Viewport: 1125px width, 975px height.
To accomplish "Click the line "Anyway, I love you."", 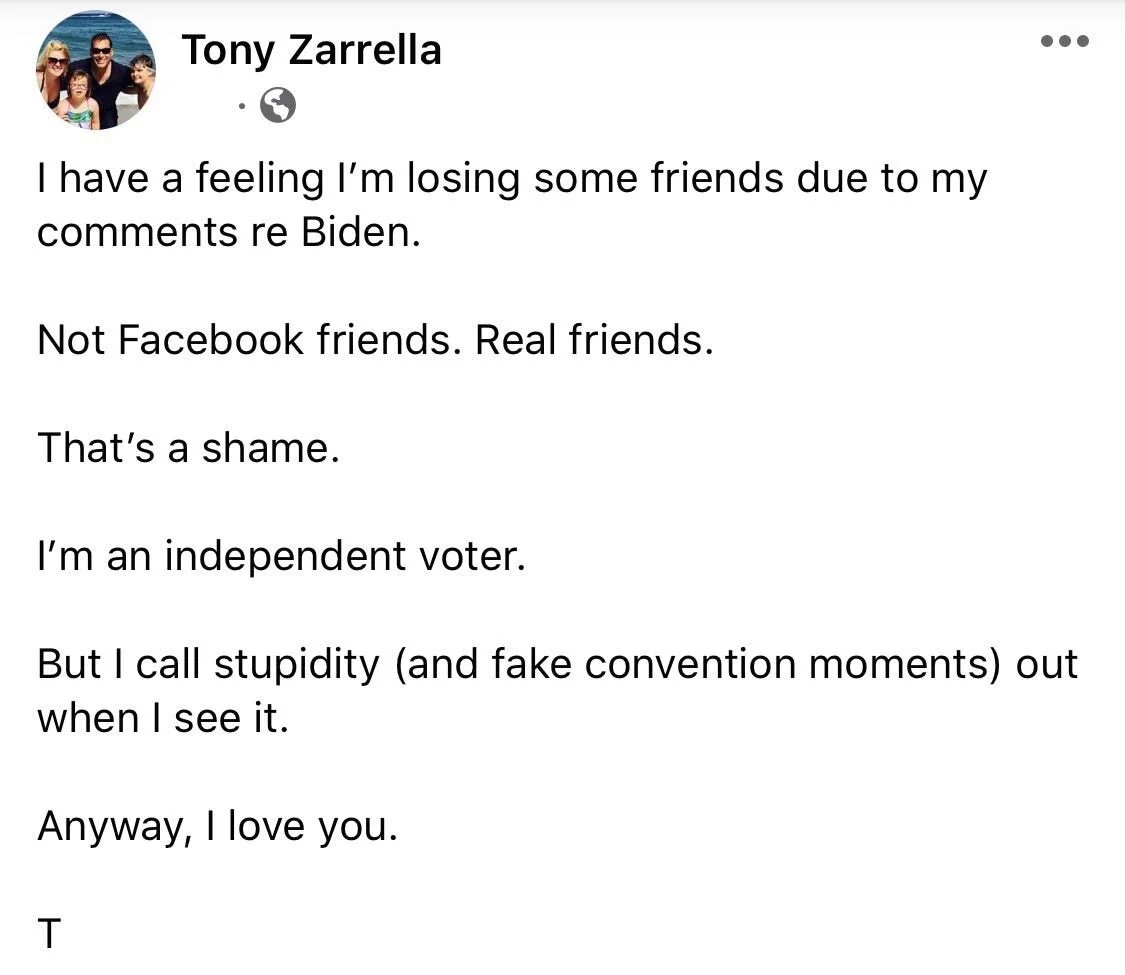I will [217, 826].
